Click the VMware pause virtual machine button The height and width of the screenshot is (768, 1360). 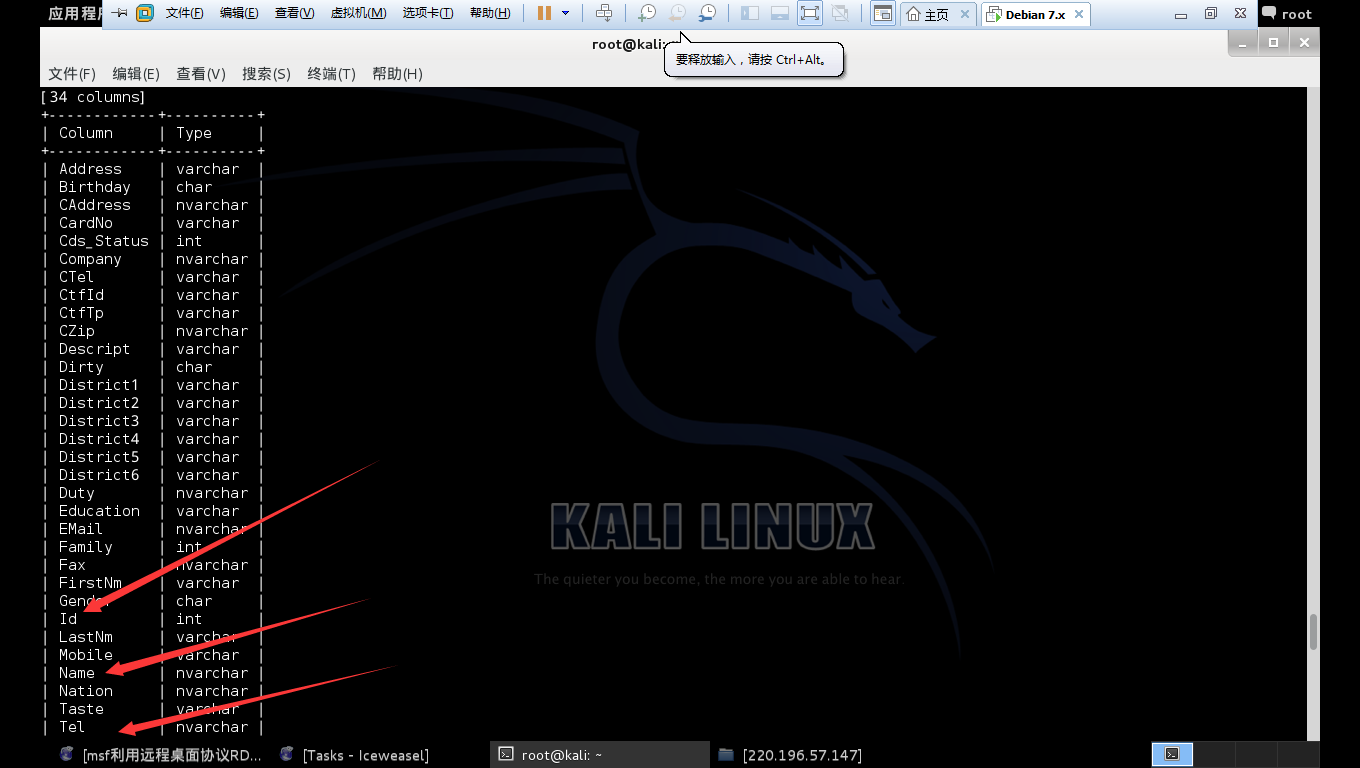[x=544, y=13]
